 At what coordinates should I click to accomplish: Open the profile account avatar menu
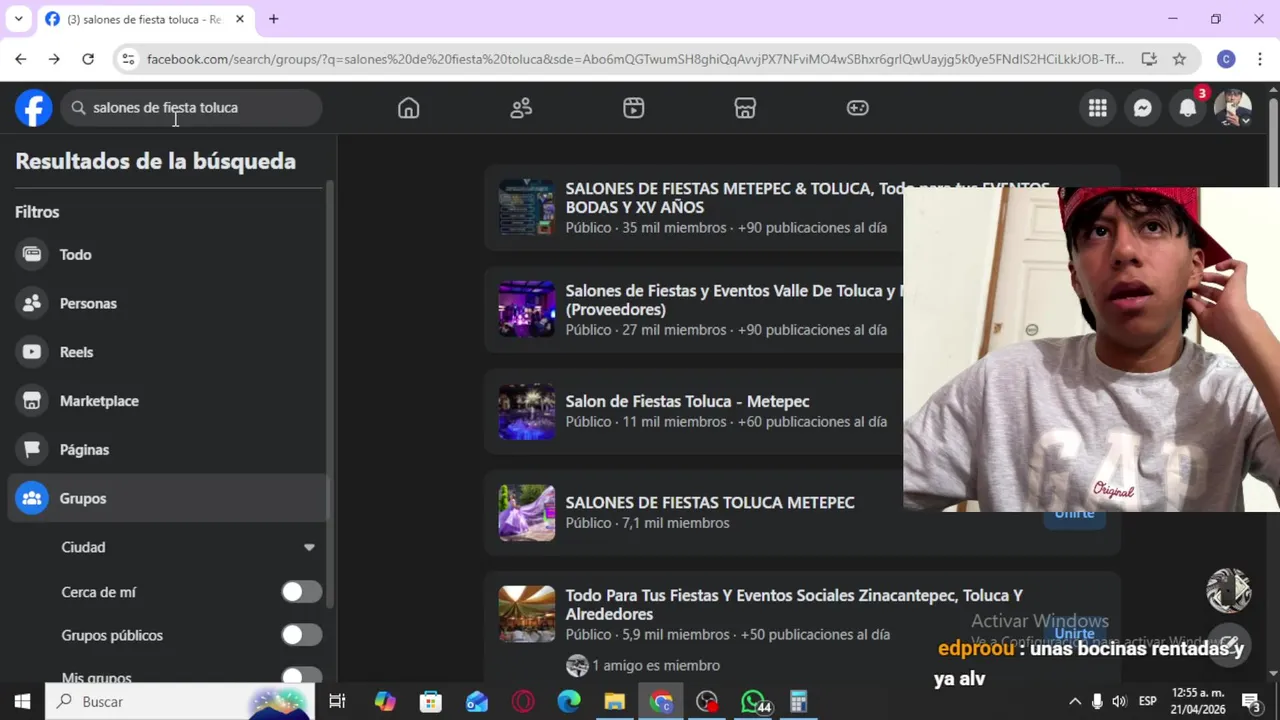coord(1233,108)
